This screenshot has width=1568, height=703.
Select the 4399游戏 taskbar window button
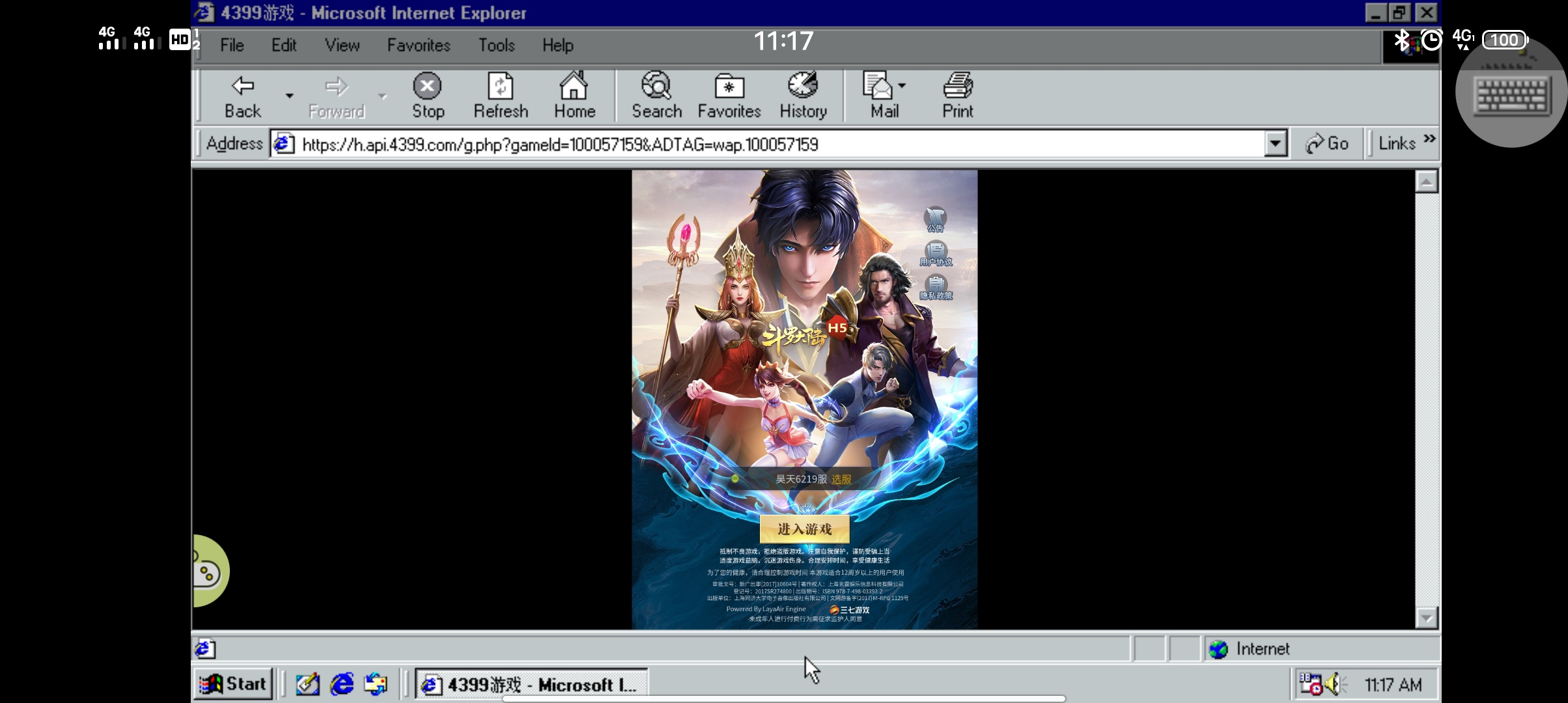click(531, 684)
